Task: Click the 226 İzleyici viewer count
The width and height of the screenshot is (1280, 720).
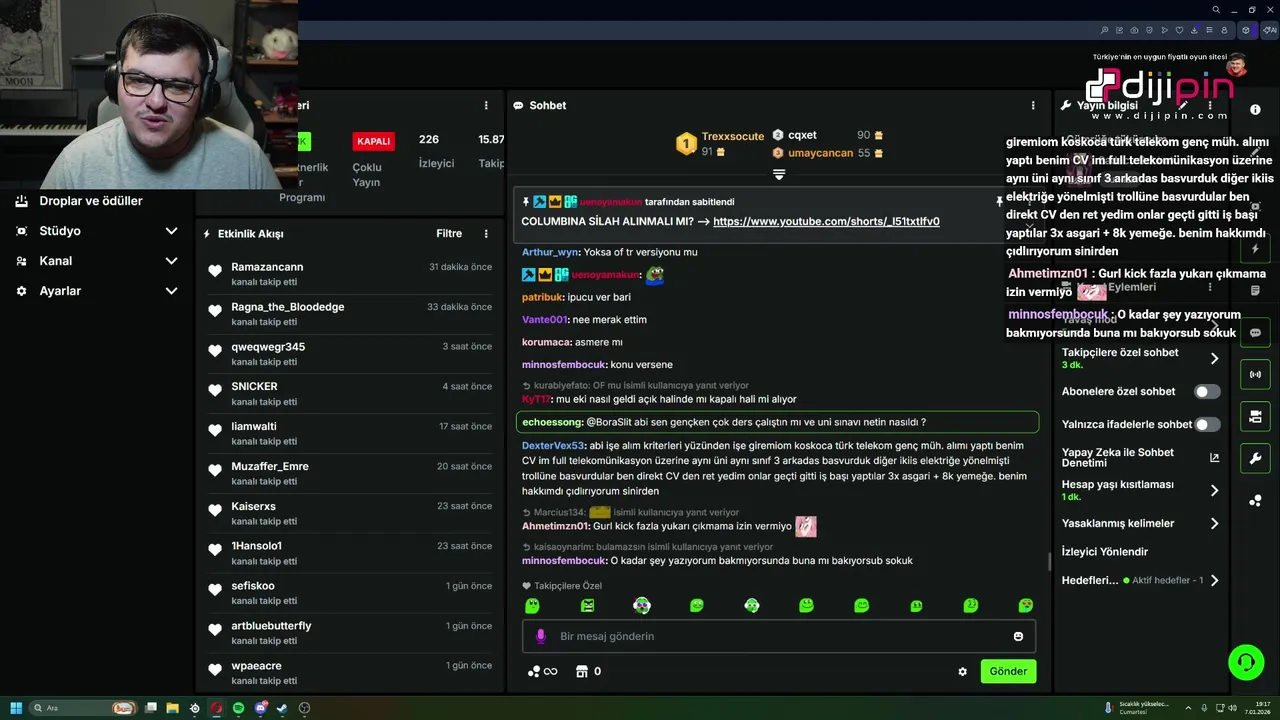Action: [436, 151]
